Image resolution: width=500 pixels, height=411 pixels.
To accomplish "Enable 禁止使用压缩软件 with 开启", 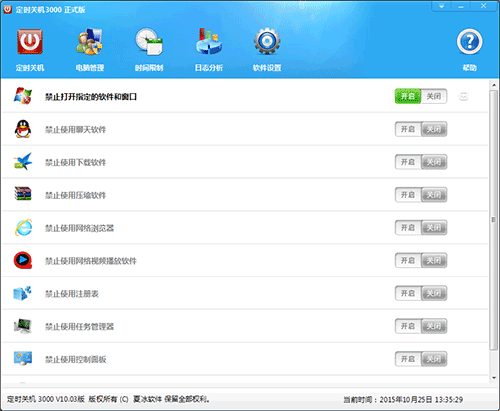I will click(408, 195).
